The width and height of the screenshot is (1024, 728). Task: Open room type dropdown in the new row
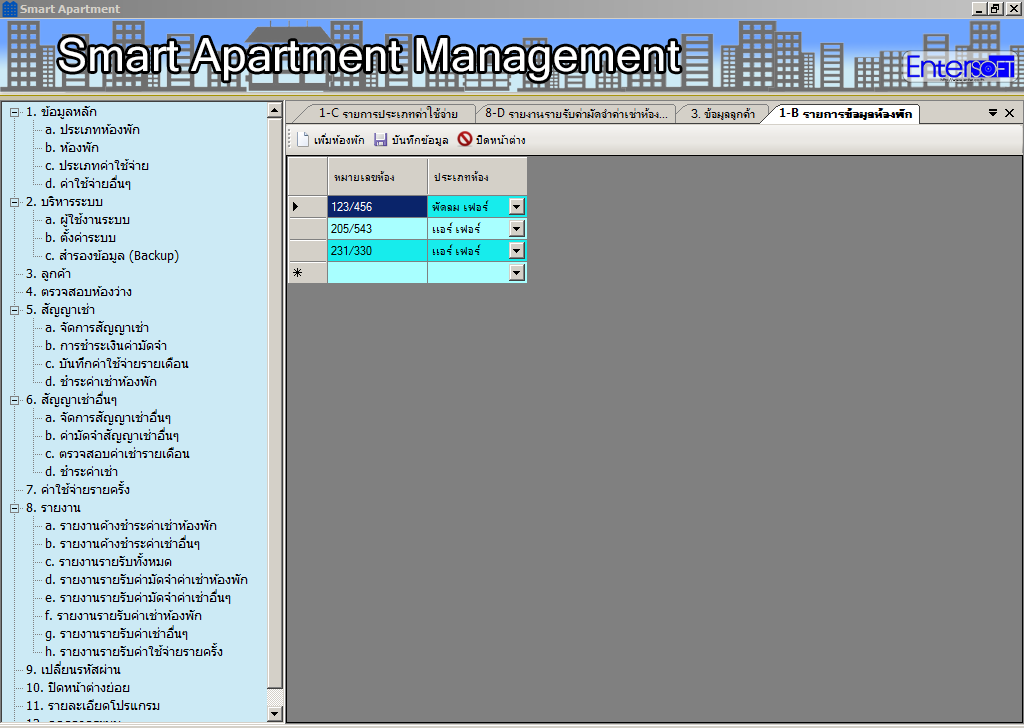(517, 272)
